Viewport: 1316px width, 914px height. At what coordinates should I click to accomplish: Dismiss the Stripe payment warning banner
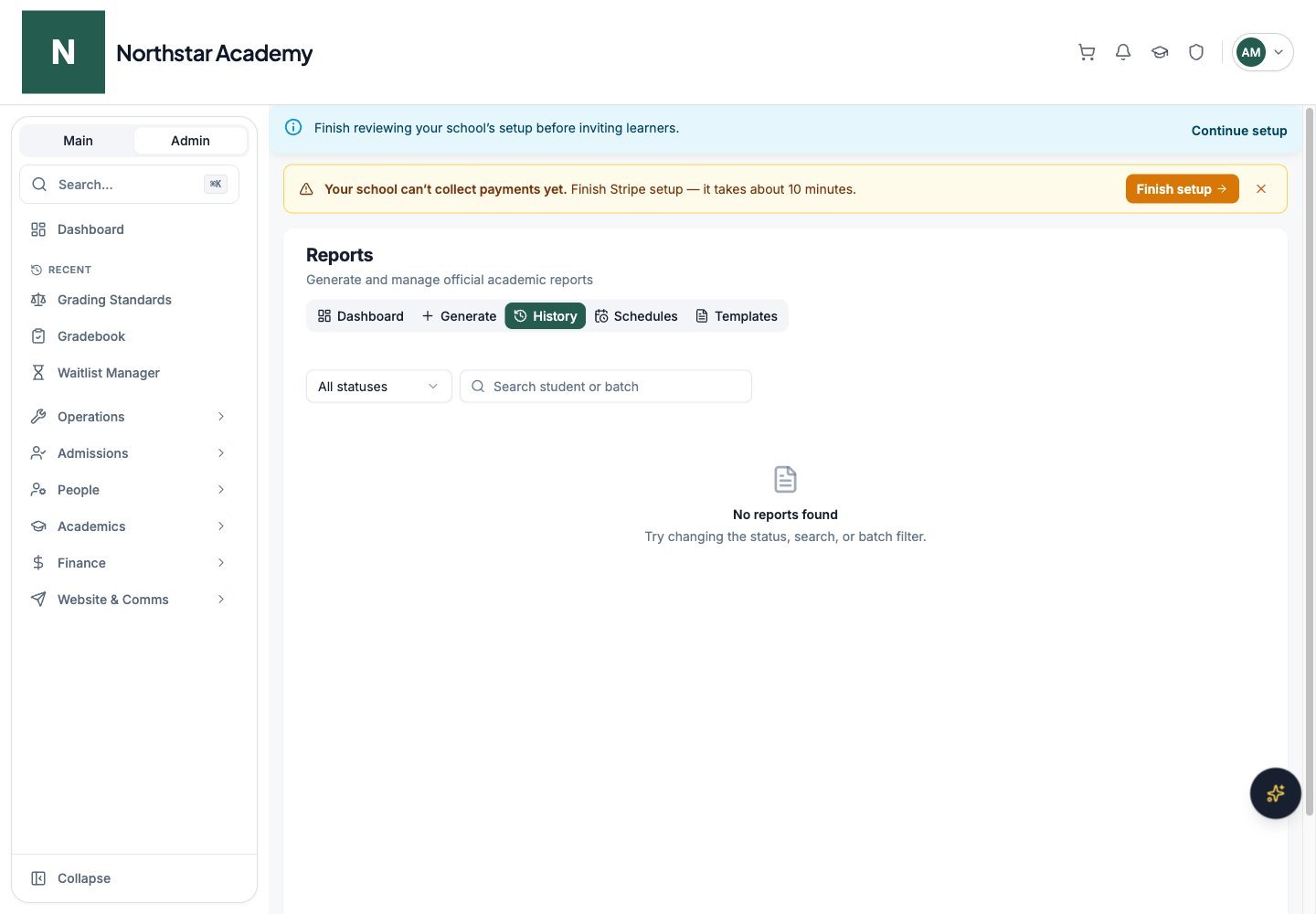tap(1261, 189)
